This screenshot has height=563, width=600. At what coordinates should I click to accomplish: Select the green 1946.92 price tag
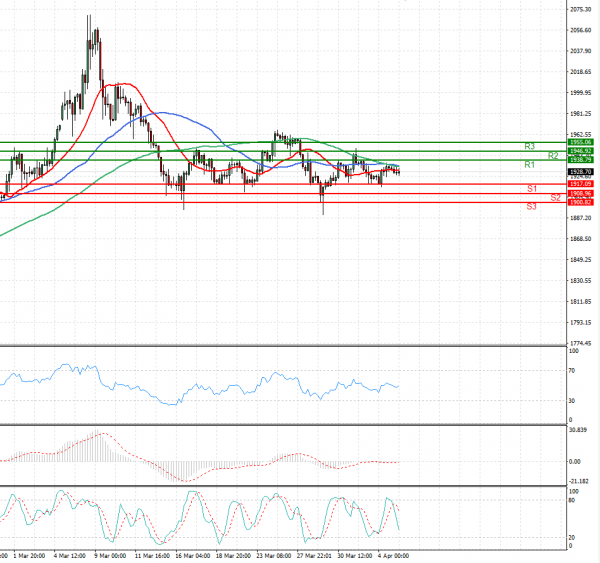(580, 151)
